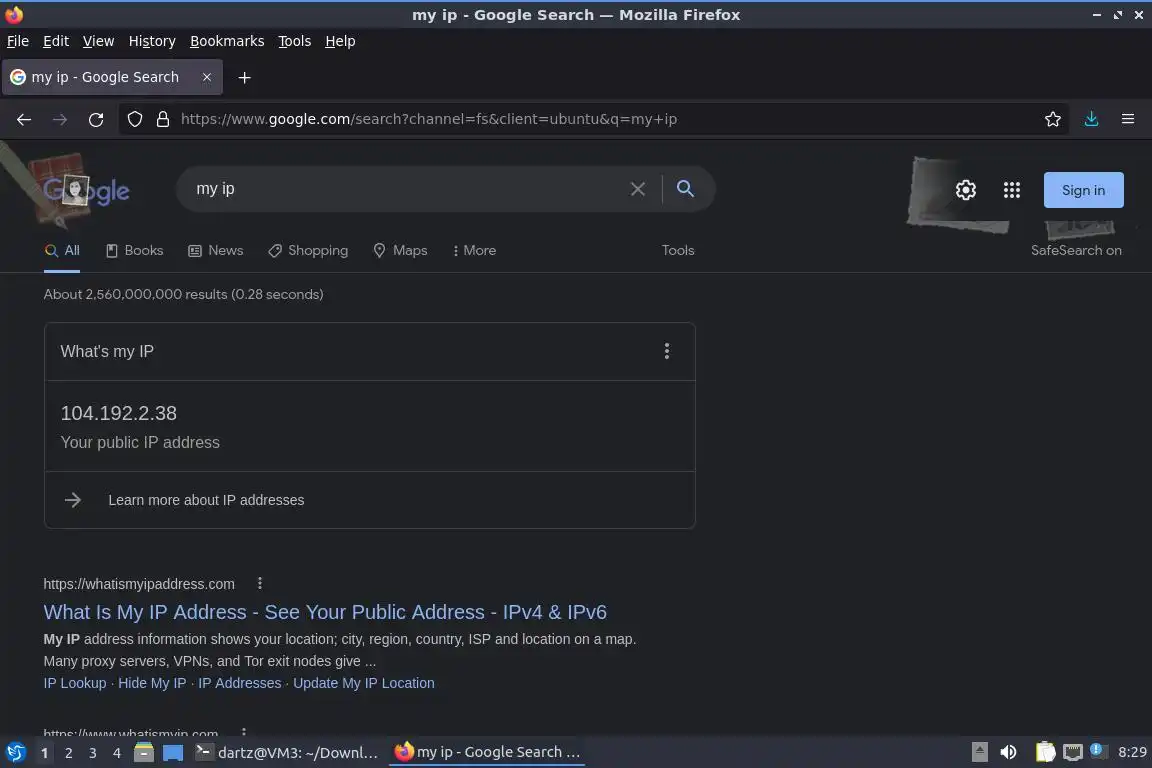1152x768 pixels.
Task: Open SafeSearch on settings
Action: 1076,251
